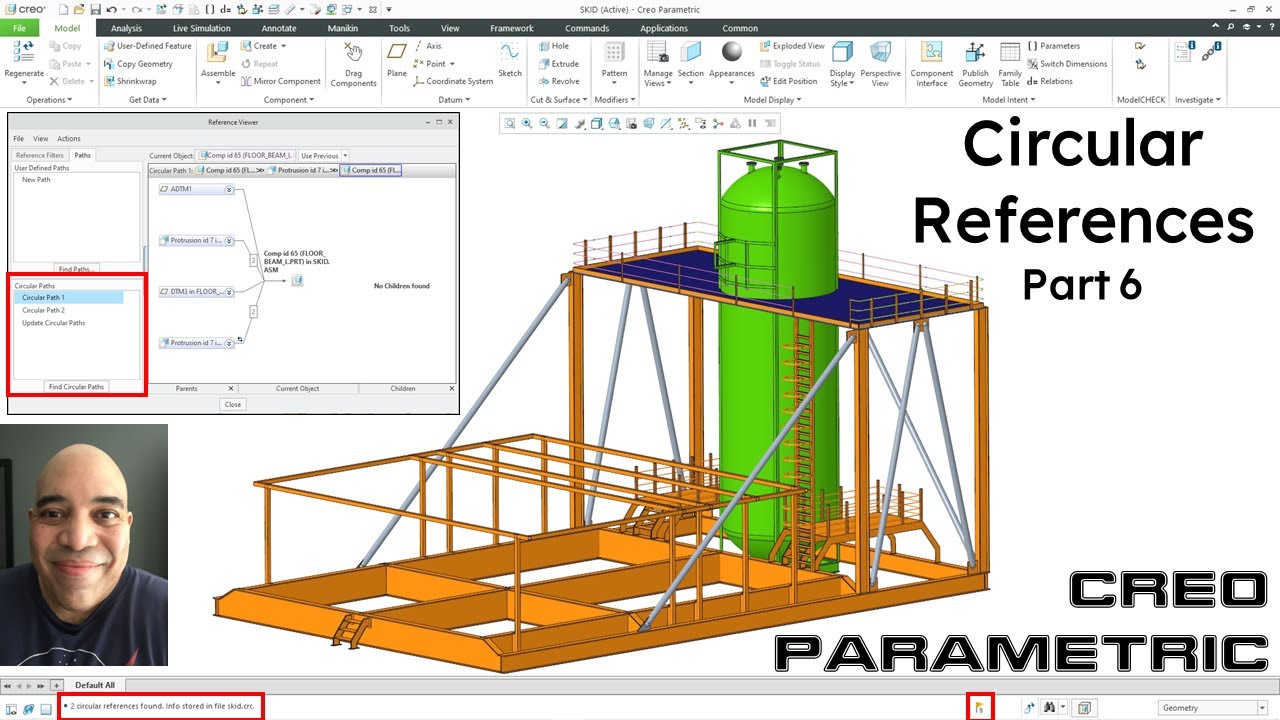Open Actions menu in Reference Viewer
1280x720 pixels.
(x=69, y=139)
